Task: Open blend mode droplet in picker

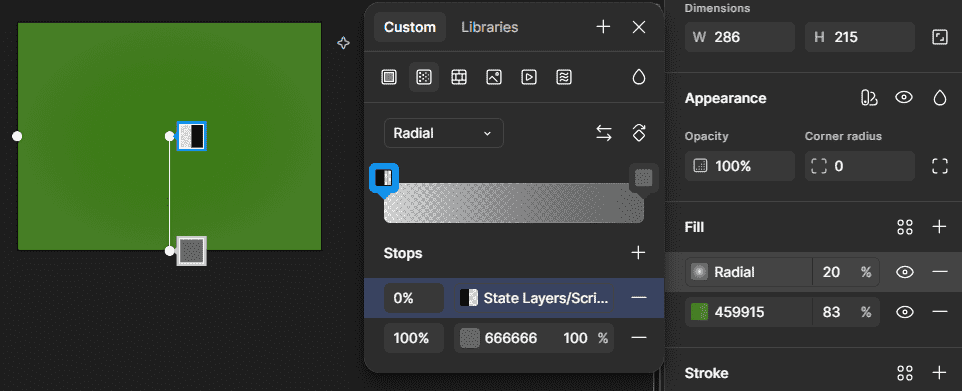Action: pos(639,77)
